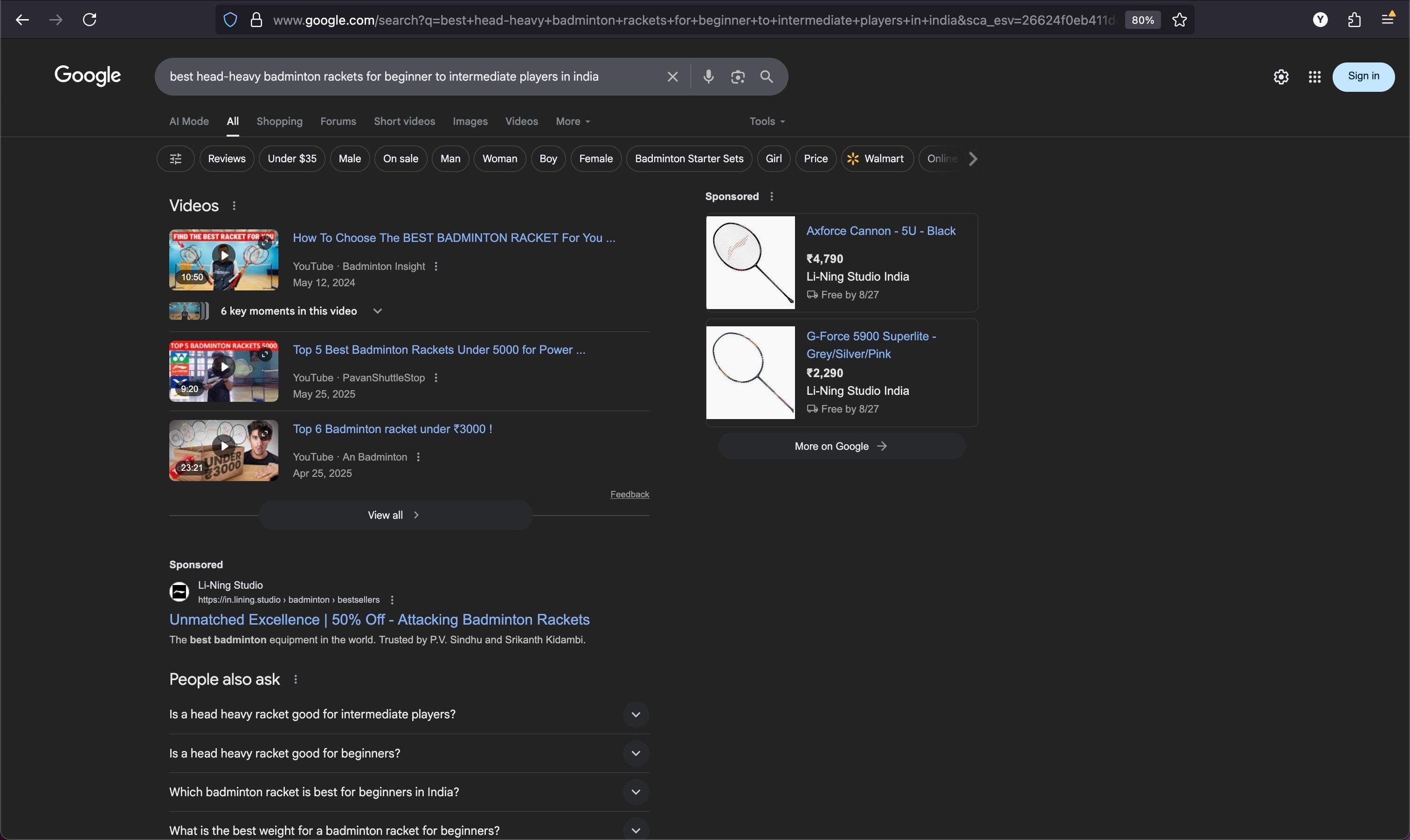Toggle the Reviews filter chip
This screenshot has height=840, width=1410.
coord(227,159)
